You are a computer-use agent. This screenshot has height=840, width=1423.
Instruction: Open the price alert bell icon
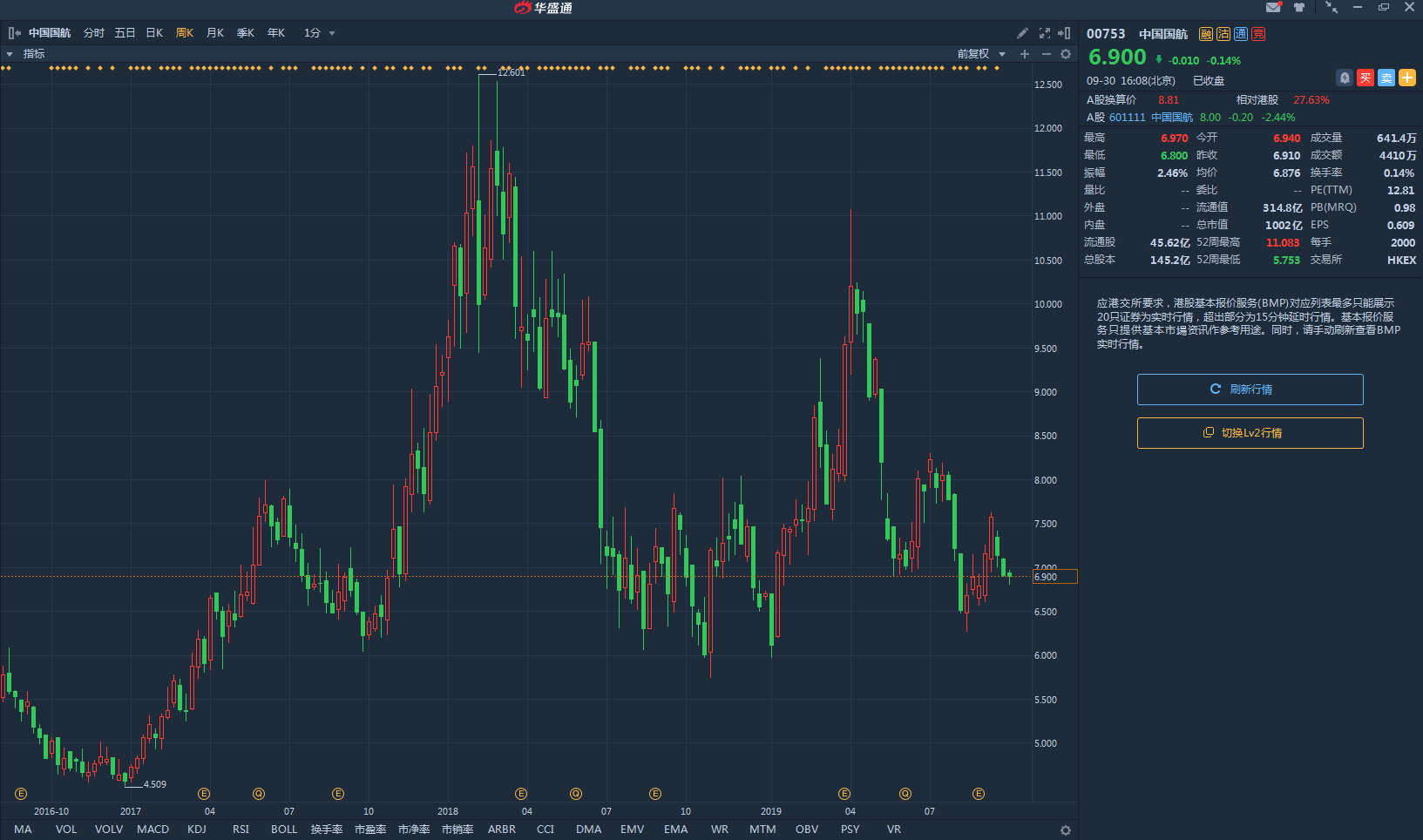pos(1345,78)
